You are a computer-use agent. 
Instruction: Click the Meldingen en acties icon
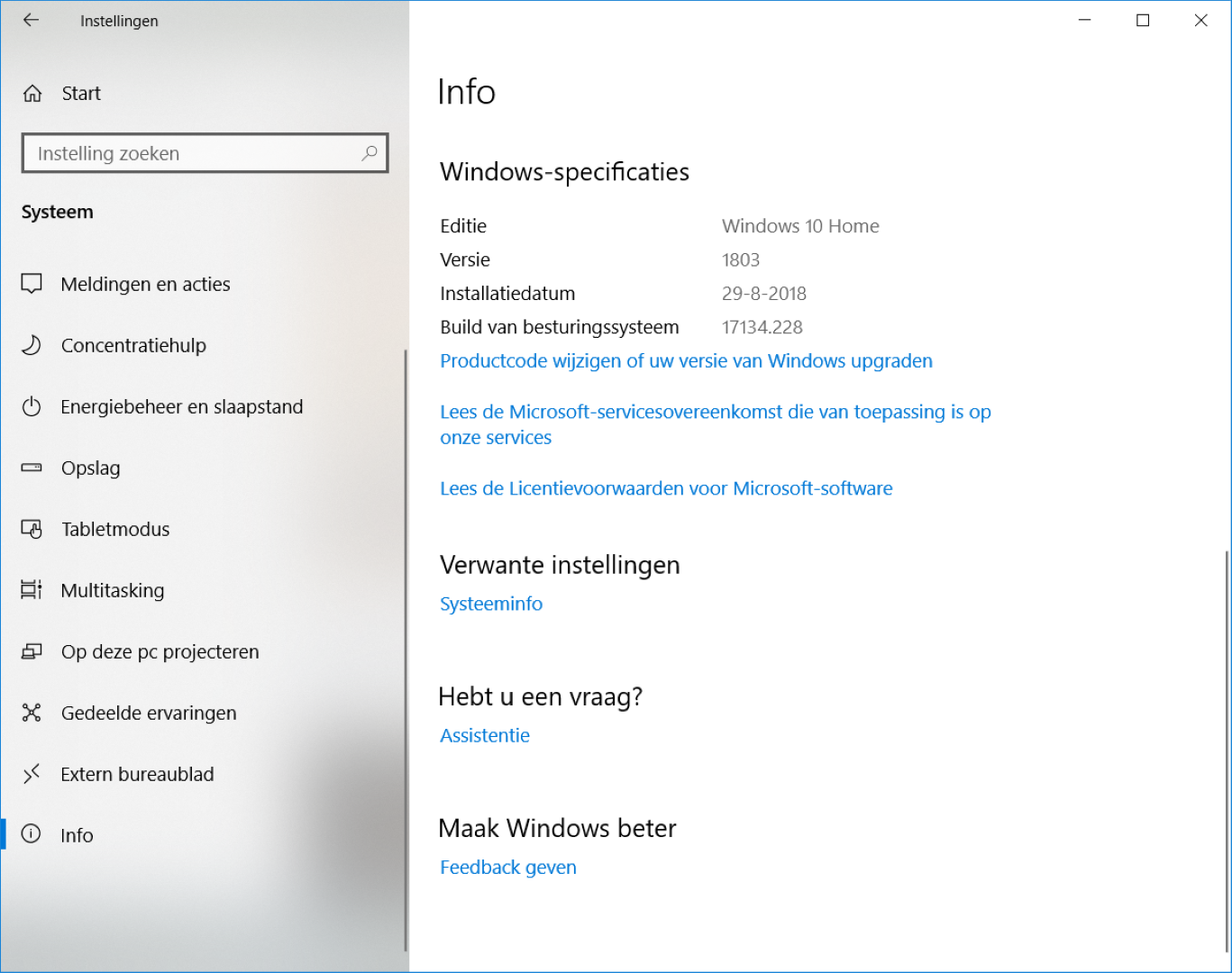[x=32, y=284]
